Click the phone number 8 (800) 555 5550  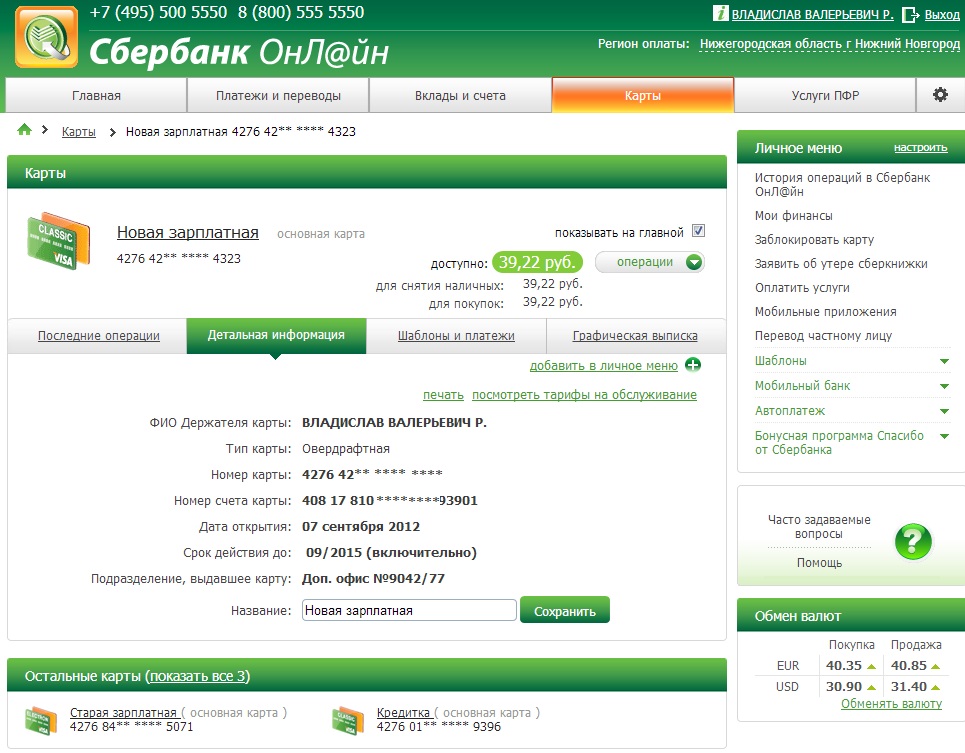(x=301, y=12)
